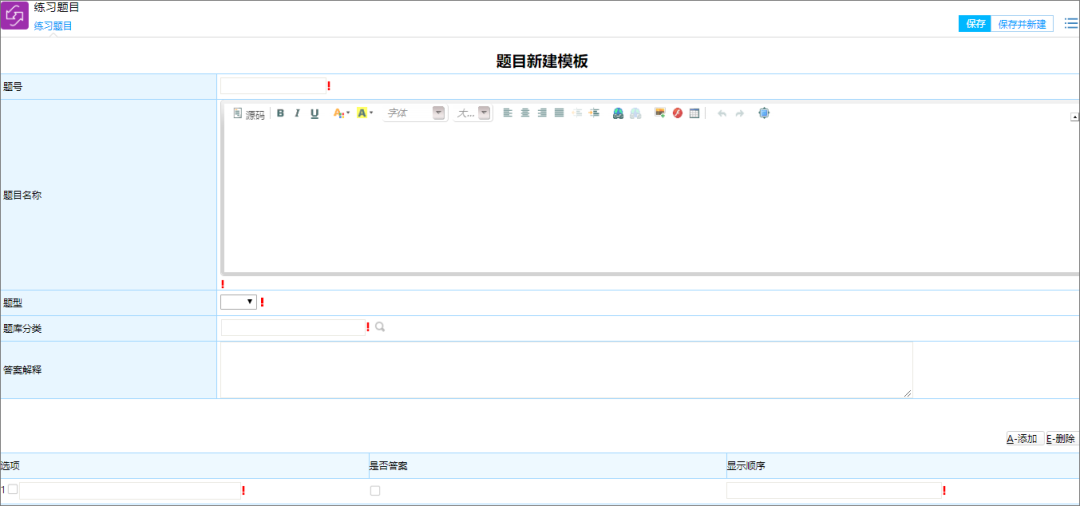Tick the row 1 selection checkbox
The height and width of the screenshot is (506, 1080).
(12, 489)
